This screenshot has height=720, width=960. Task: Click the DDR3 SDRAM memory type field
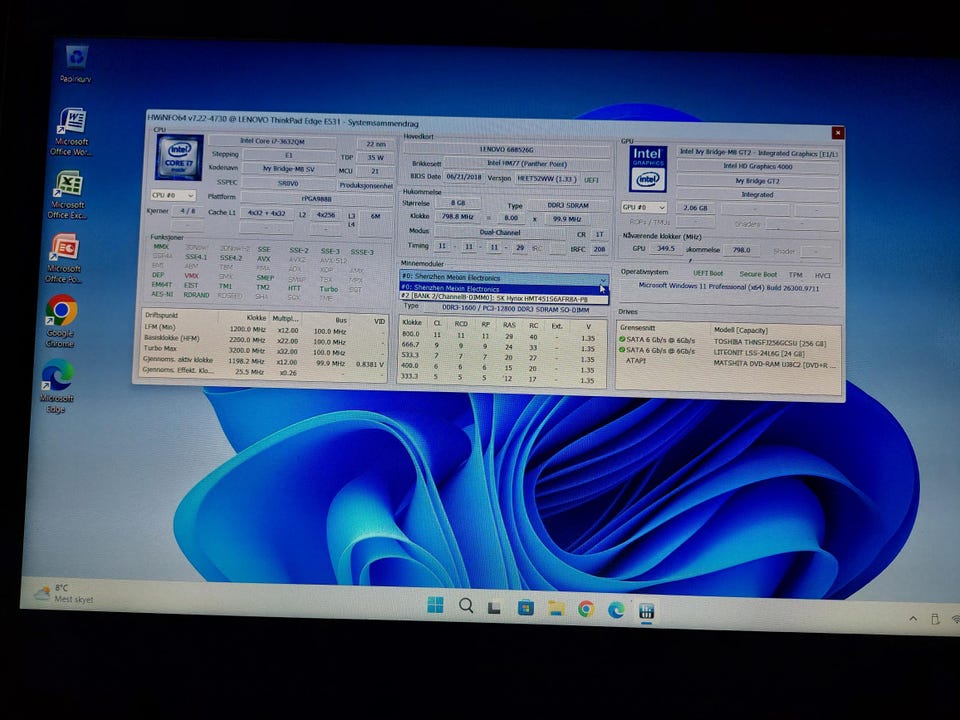568,206
